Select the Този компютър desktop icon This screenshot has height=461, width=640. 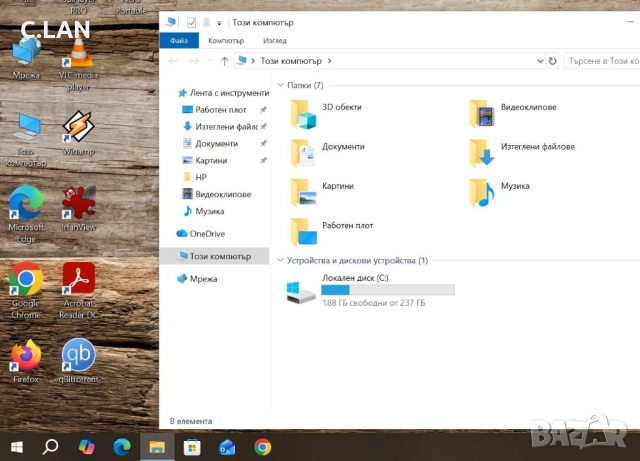tap(26, 139)
